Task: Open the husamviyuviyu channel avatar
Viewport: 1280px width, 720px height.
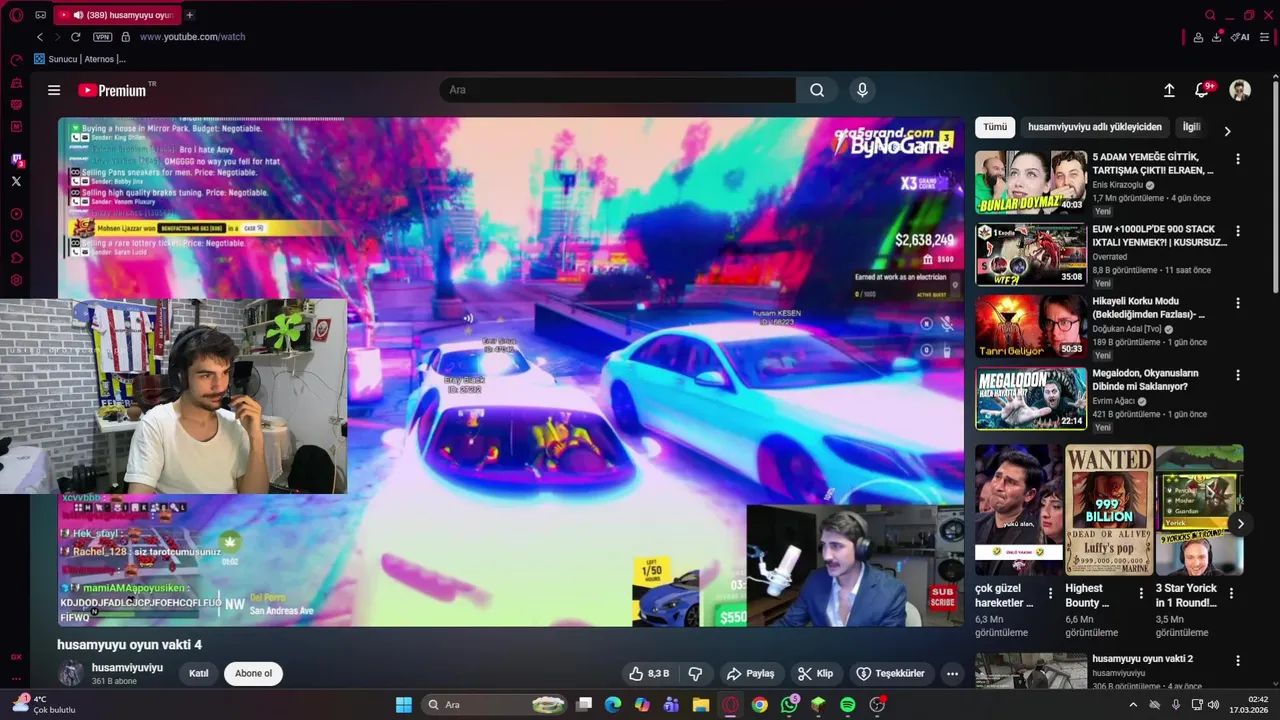Action: click(71, 673)
